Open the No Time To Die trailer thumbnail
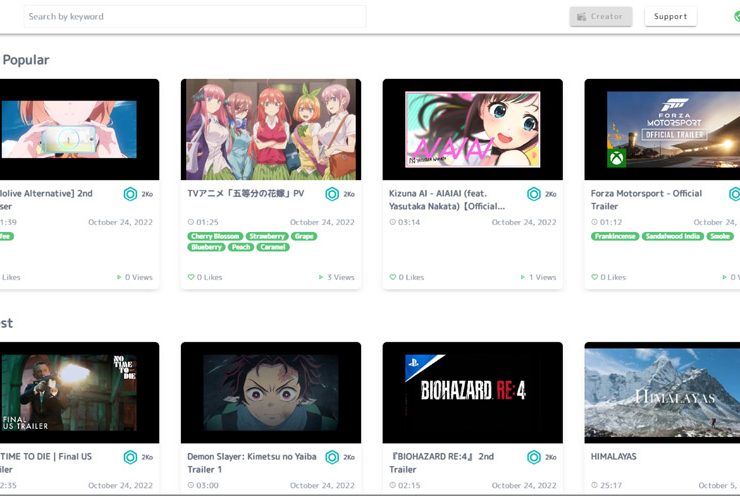This screenshot has width=740, height=496. (79, 393)
